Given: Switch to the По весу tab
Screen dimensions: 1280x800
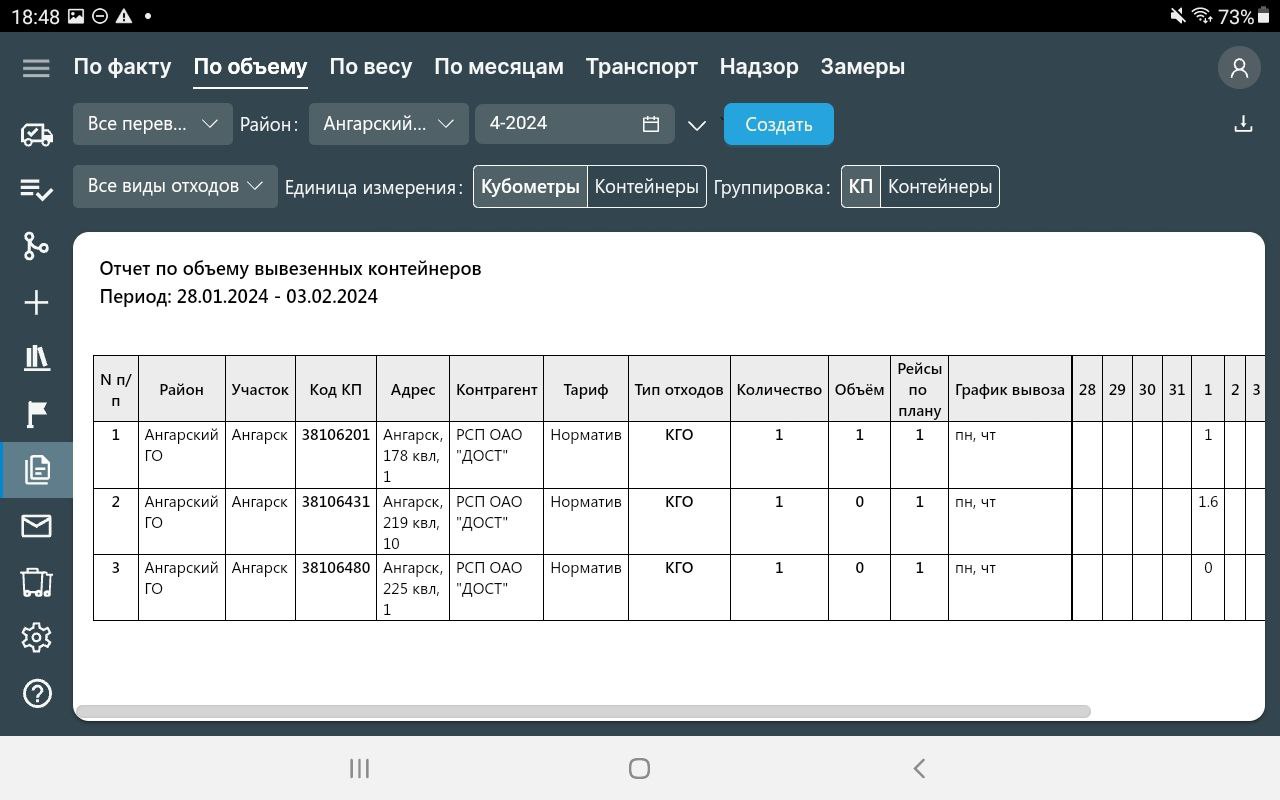Looking at the screenshot, I should tap(370, 67).
